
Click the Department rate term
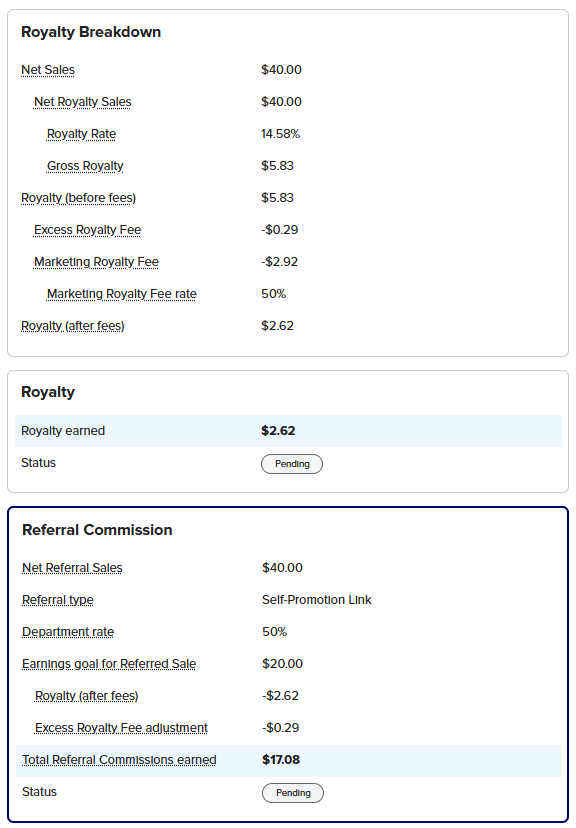click(x=68, y=632)
